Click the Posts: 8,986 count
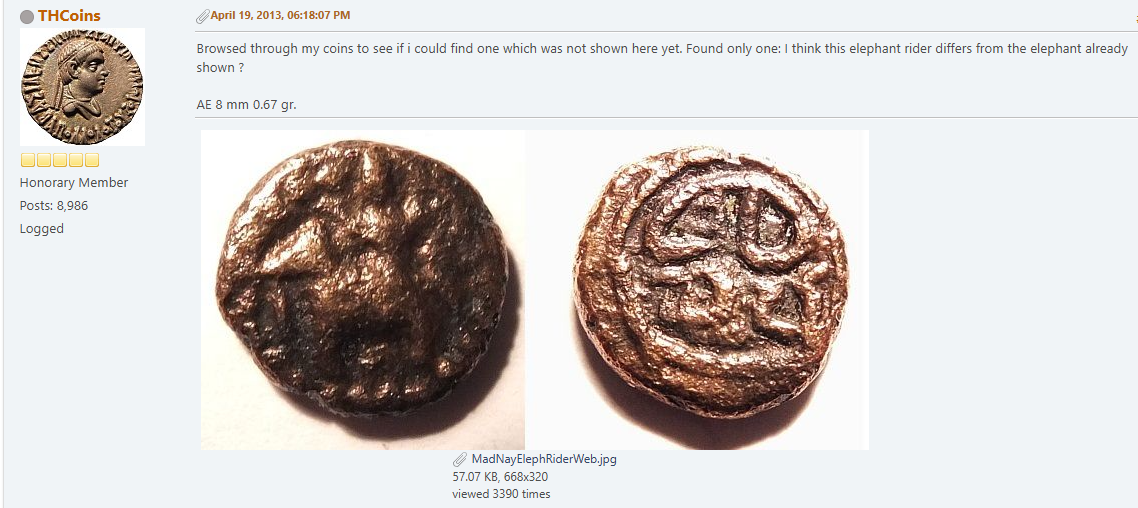 click(54, 206)
